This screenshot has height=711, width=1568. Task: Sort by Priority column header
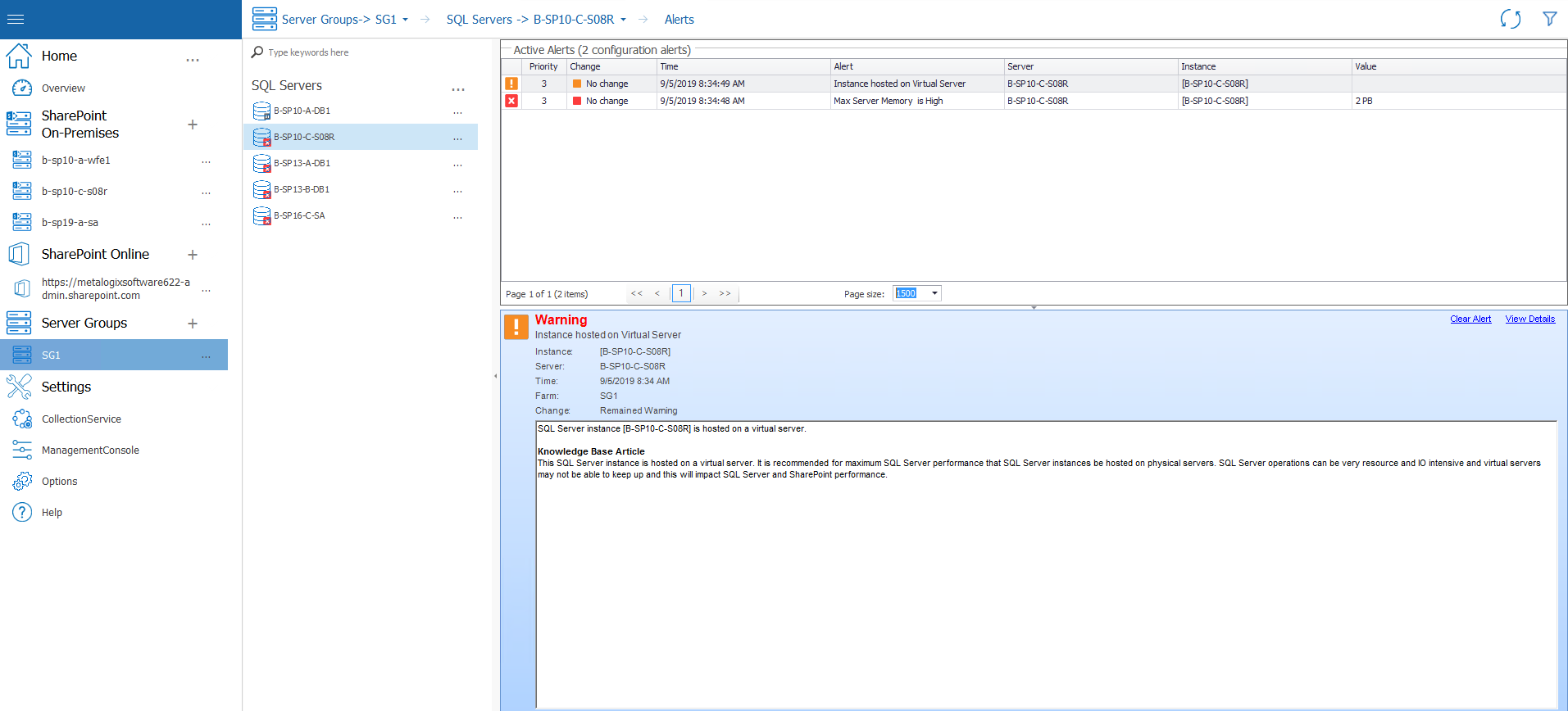(x=543, y=66)
